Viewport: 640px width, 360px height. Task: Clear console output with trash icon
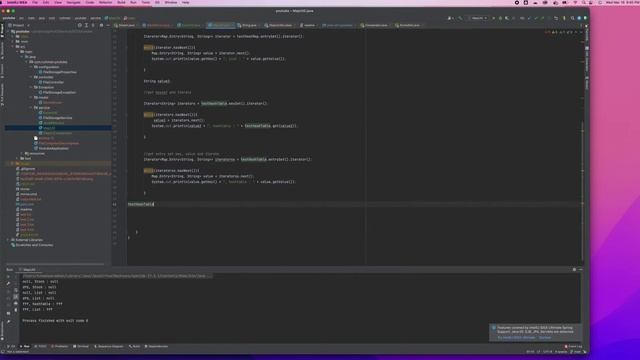click(16, 310)
